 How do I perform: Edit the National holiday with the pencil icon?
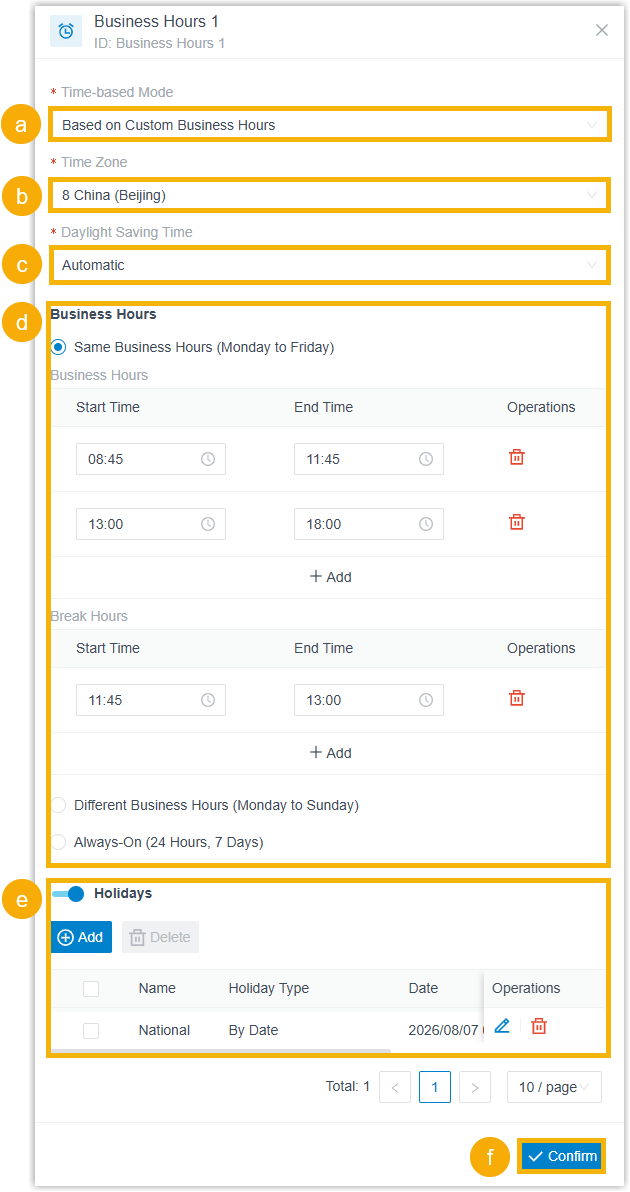(502, 1026)
